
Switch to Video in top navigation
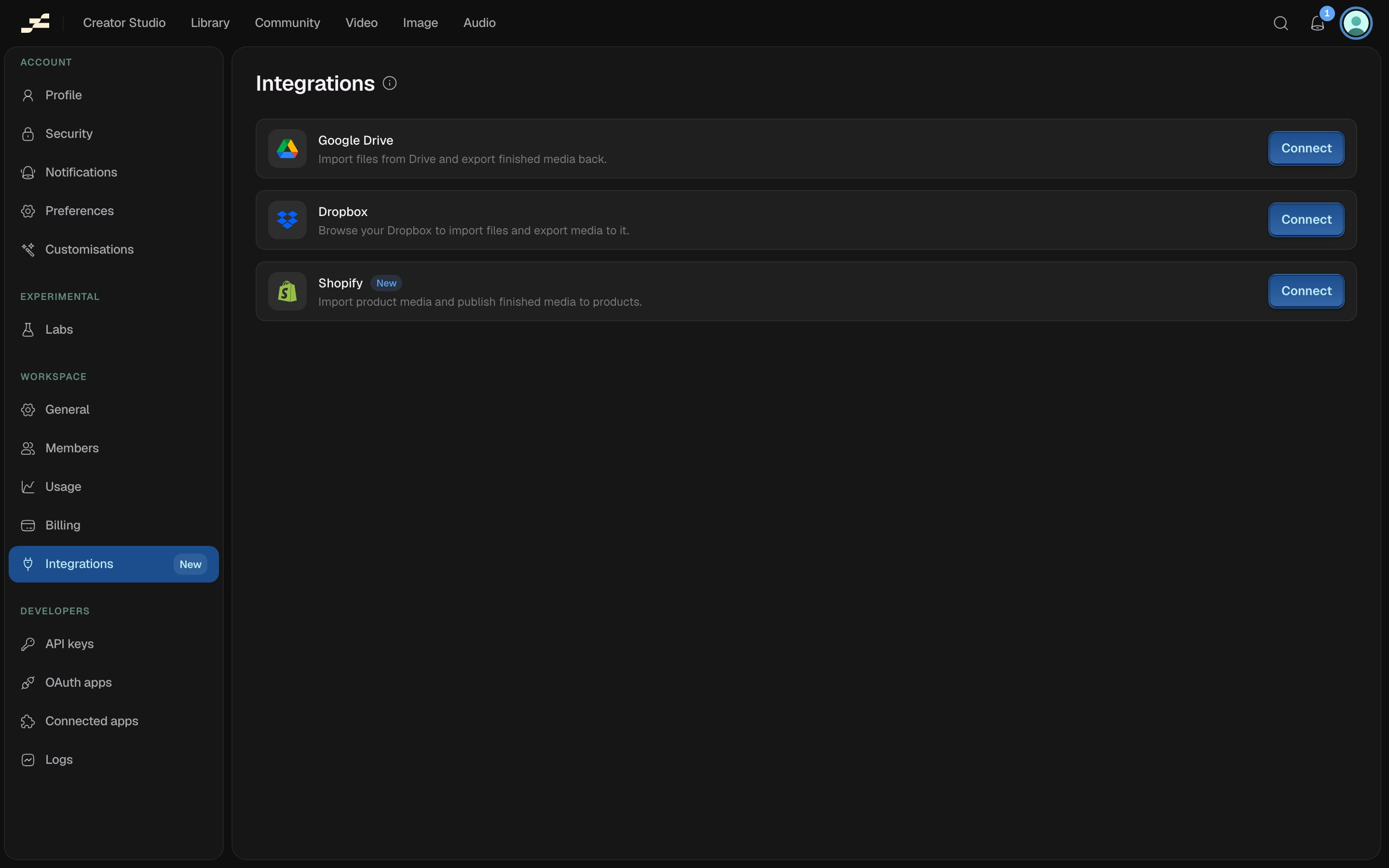point(362,23)
